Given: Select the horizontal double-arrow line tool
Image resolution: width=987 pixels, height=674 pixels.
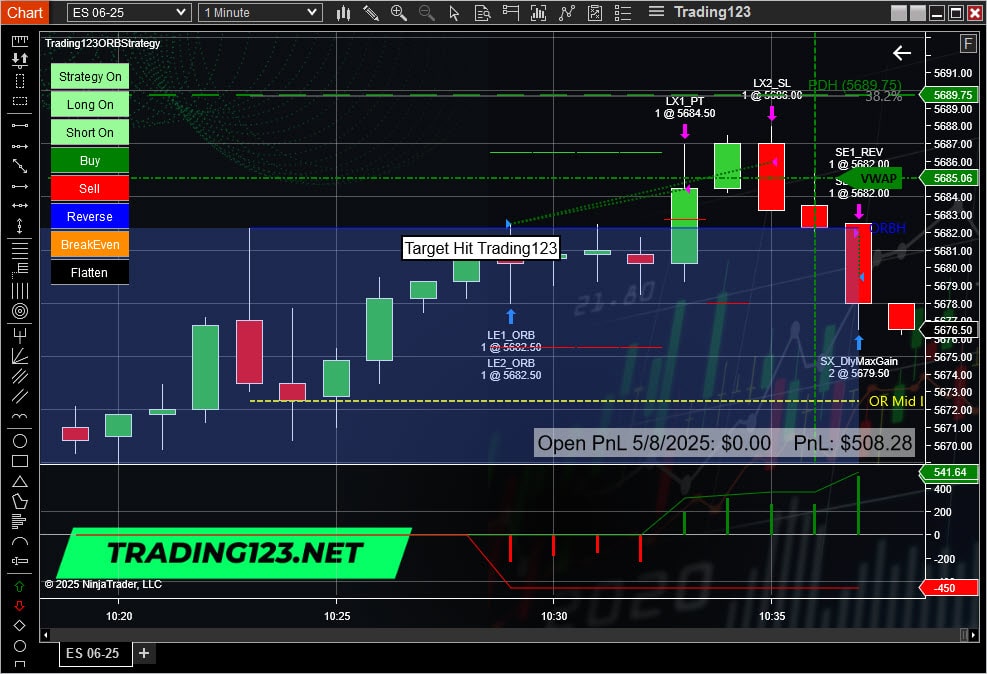Looking at the screenshot, I should click(x=20, y=205).
